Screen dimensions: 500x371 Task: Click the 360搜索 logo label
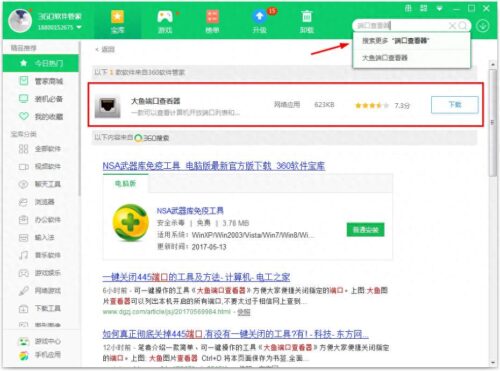tap(152, 138)
